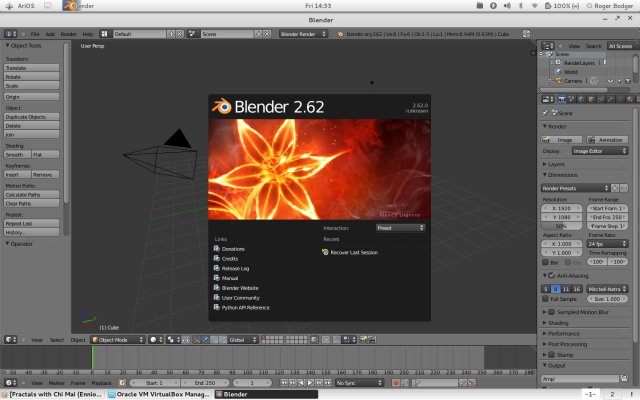Open the Preset interaction dropdown on splash
This screenshot has width=640, height=400.
[x=400, y=228]
